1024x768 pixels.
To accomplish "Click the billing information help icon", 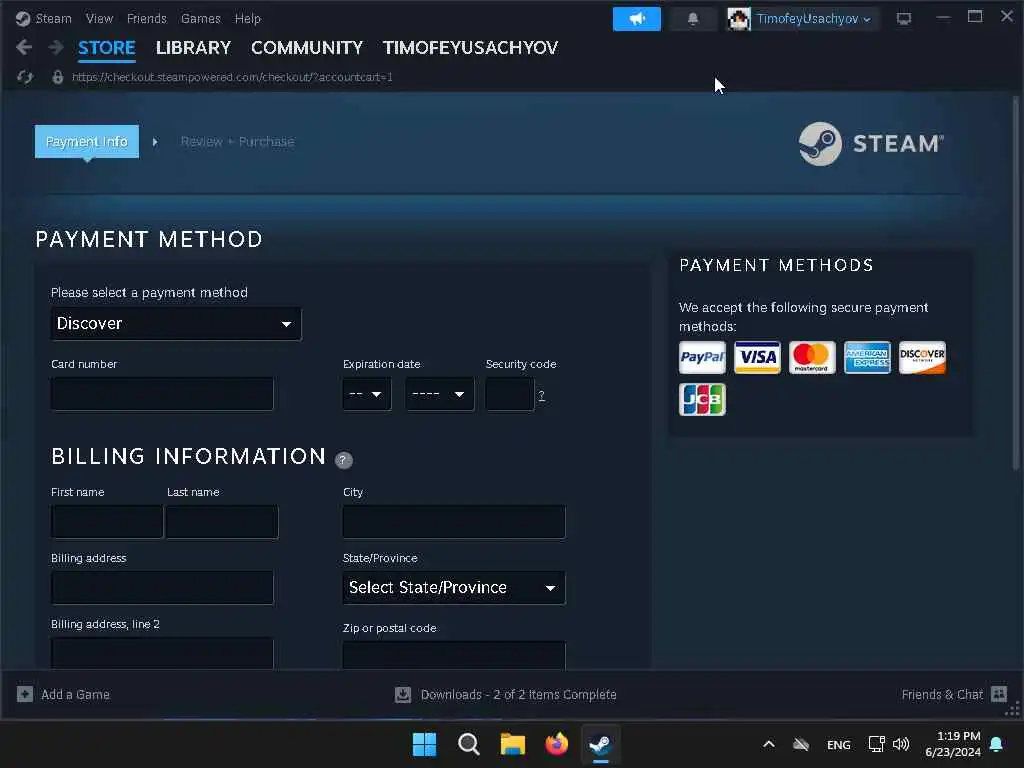I will [344, 460].
